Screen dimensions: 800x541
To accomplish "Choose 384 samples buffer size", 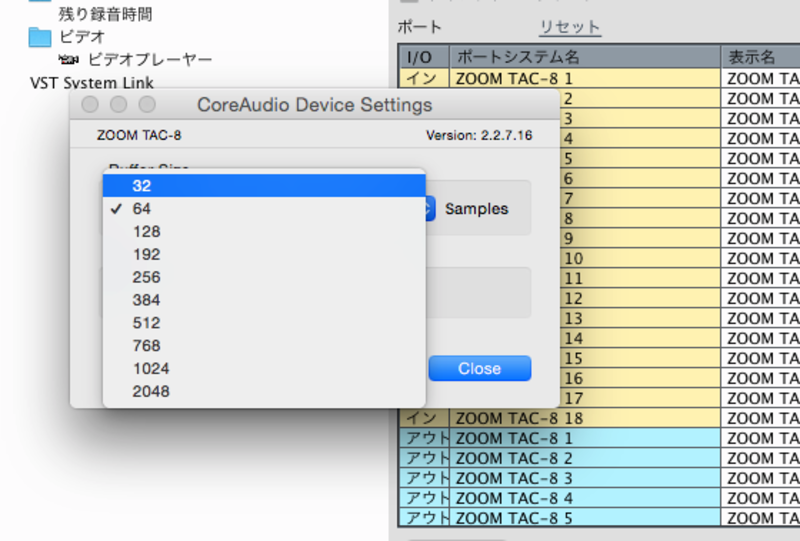I will click(x=264, y=300).
